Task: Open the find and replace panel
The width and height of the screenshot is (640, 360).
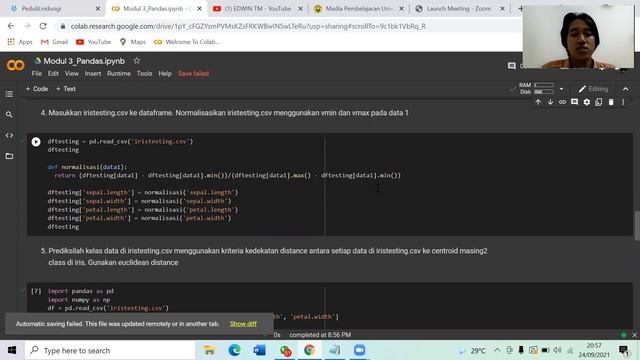Action: [9, 115]
